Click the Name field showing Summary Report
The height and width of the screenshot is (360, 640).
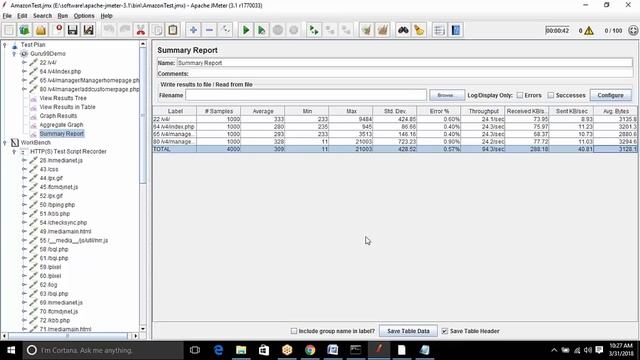[404, 63]
